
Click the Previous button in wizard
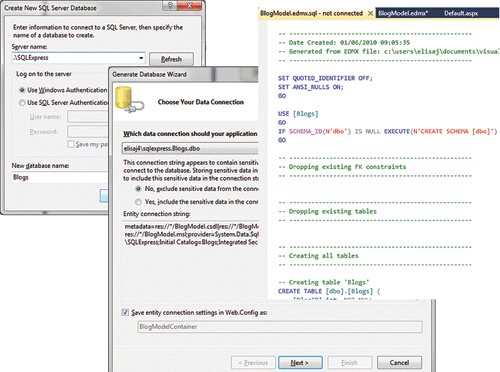point(253,363)
